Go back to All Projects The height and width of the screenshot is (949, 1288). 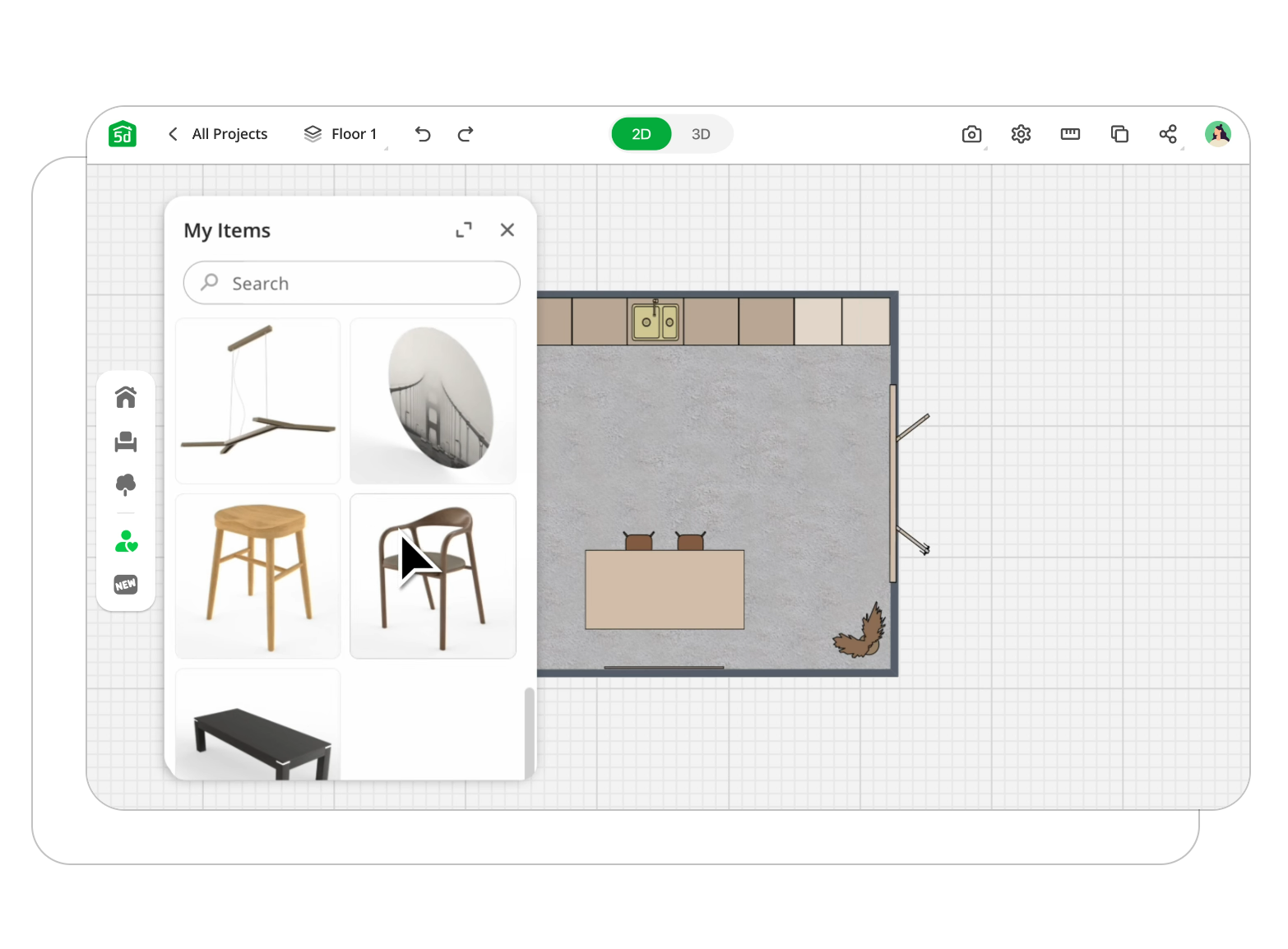(x=219, y=134)
